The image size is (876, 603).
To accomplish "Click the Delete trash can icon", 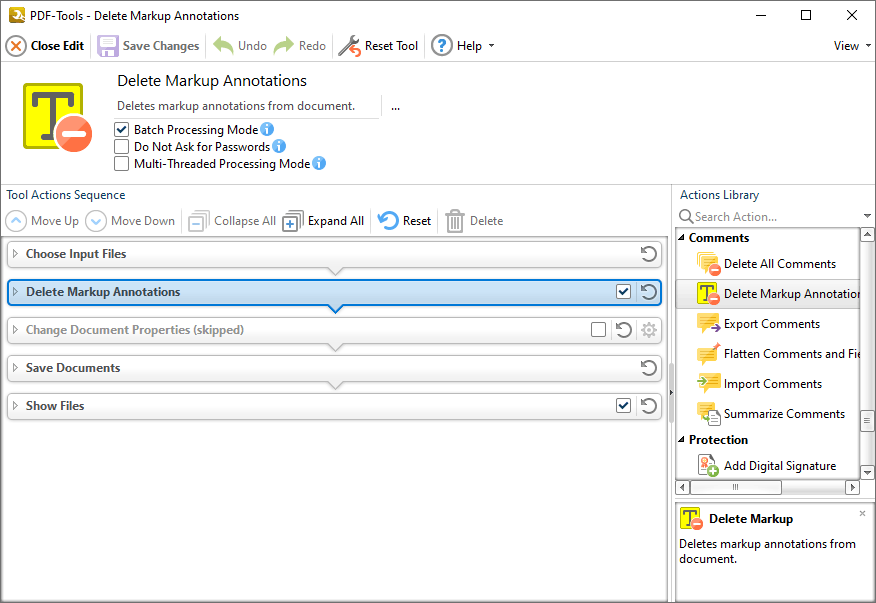I will (455, 221).
